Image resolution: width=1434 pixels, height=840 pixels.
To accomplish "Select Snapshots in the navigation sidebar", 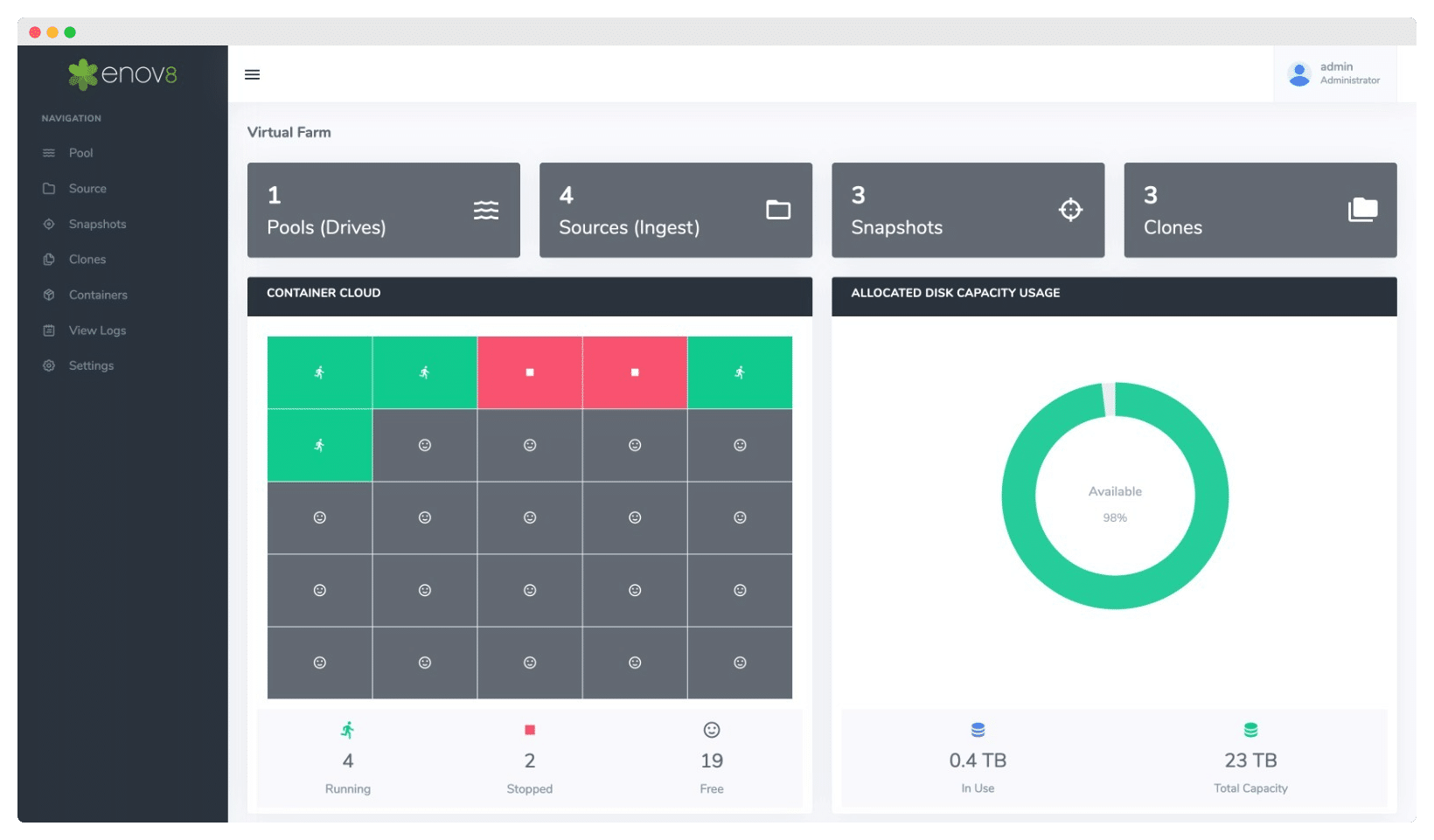I will click(x=96, y=224).
